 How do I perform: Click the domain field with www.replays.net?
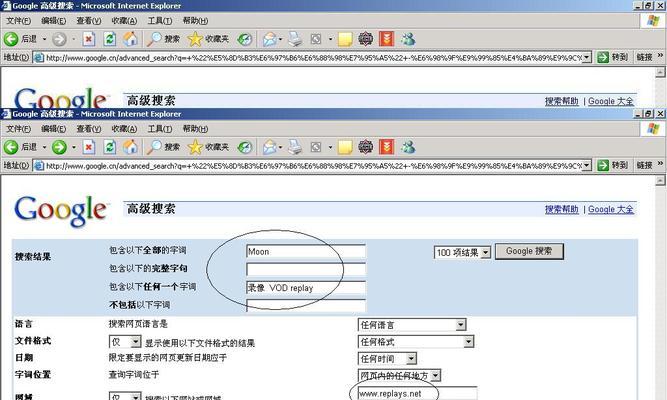tap(417, 394)
